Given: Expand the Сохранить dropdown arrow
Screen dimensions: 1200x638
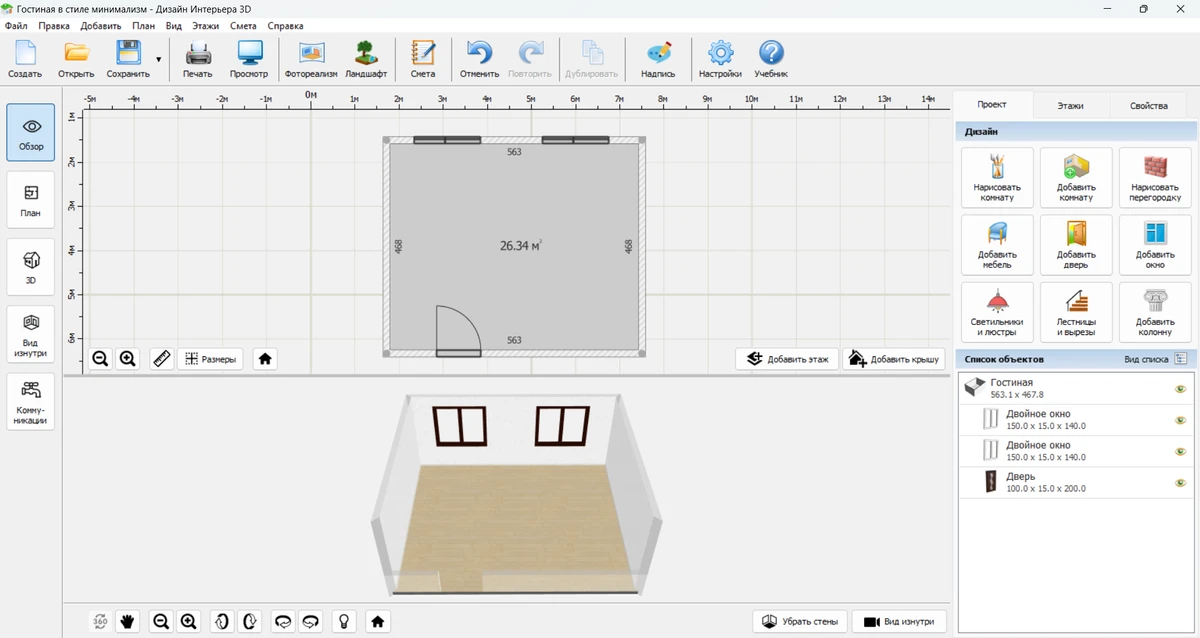Looking at the screenshot, I should (158, 60).
